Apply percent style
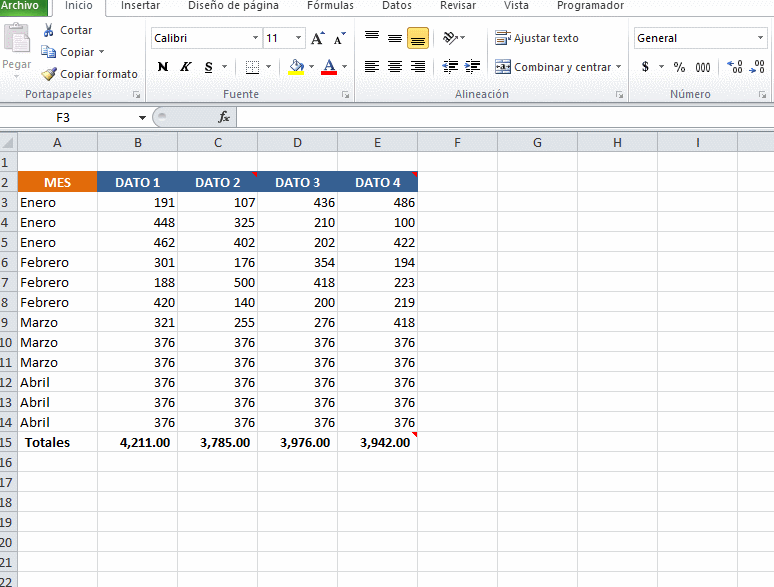The height and width of the screenshot is (587, 774). (x=679, y=67)
